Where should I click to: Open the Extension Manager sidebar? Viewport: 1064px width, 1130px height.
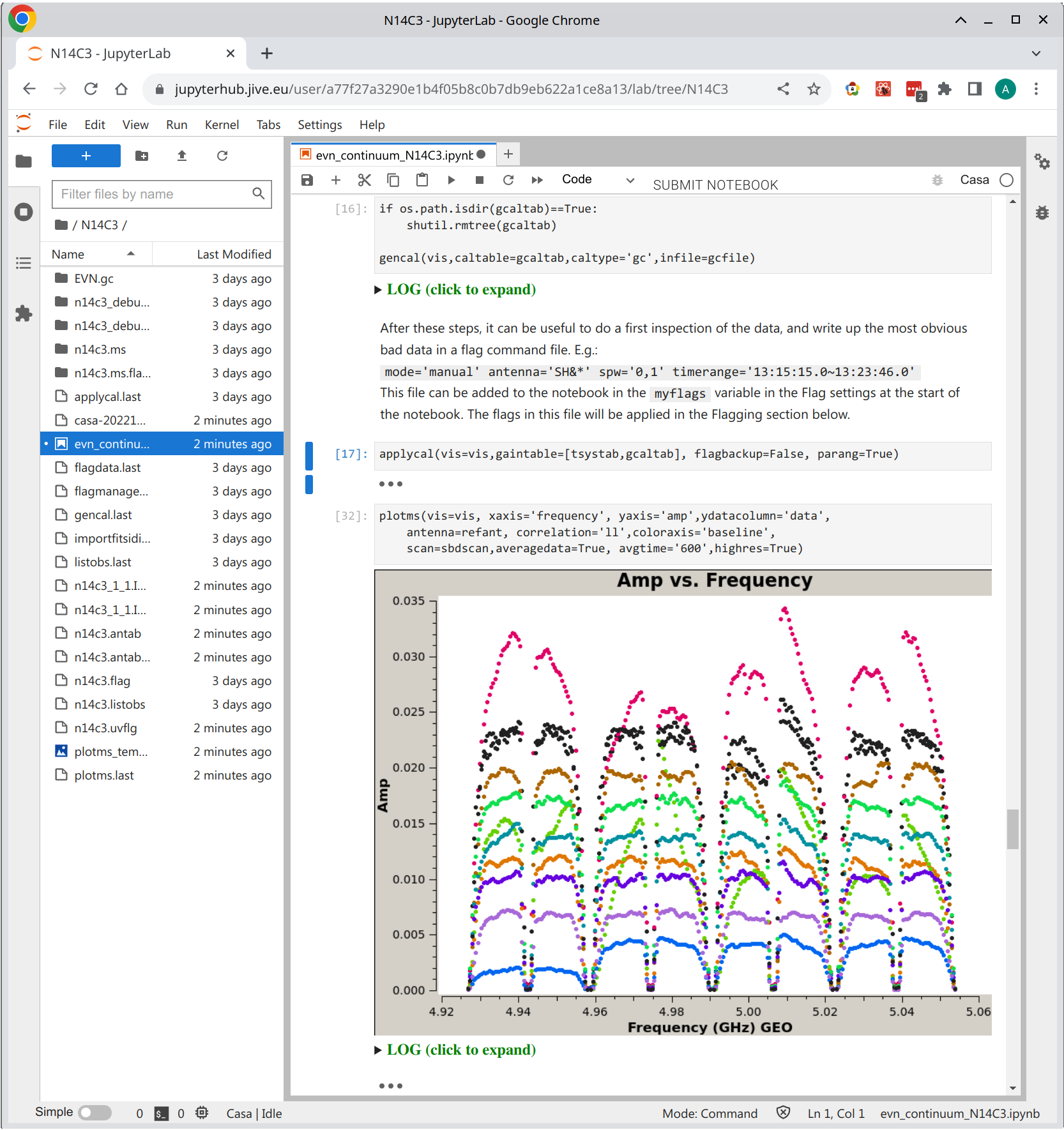[24, 313]
